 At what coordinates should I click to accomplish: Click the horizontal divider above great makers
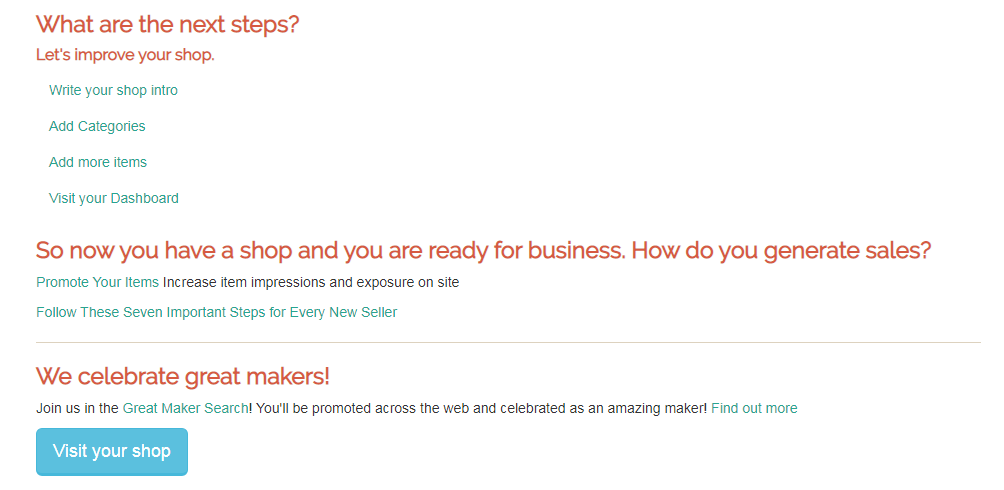(x=508, y=343)
